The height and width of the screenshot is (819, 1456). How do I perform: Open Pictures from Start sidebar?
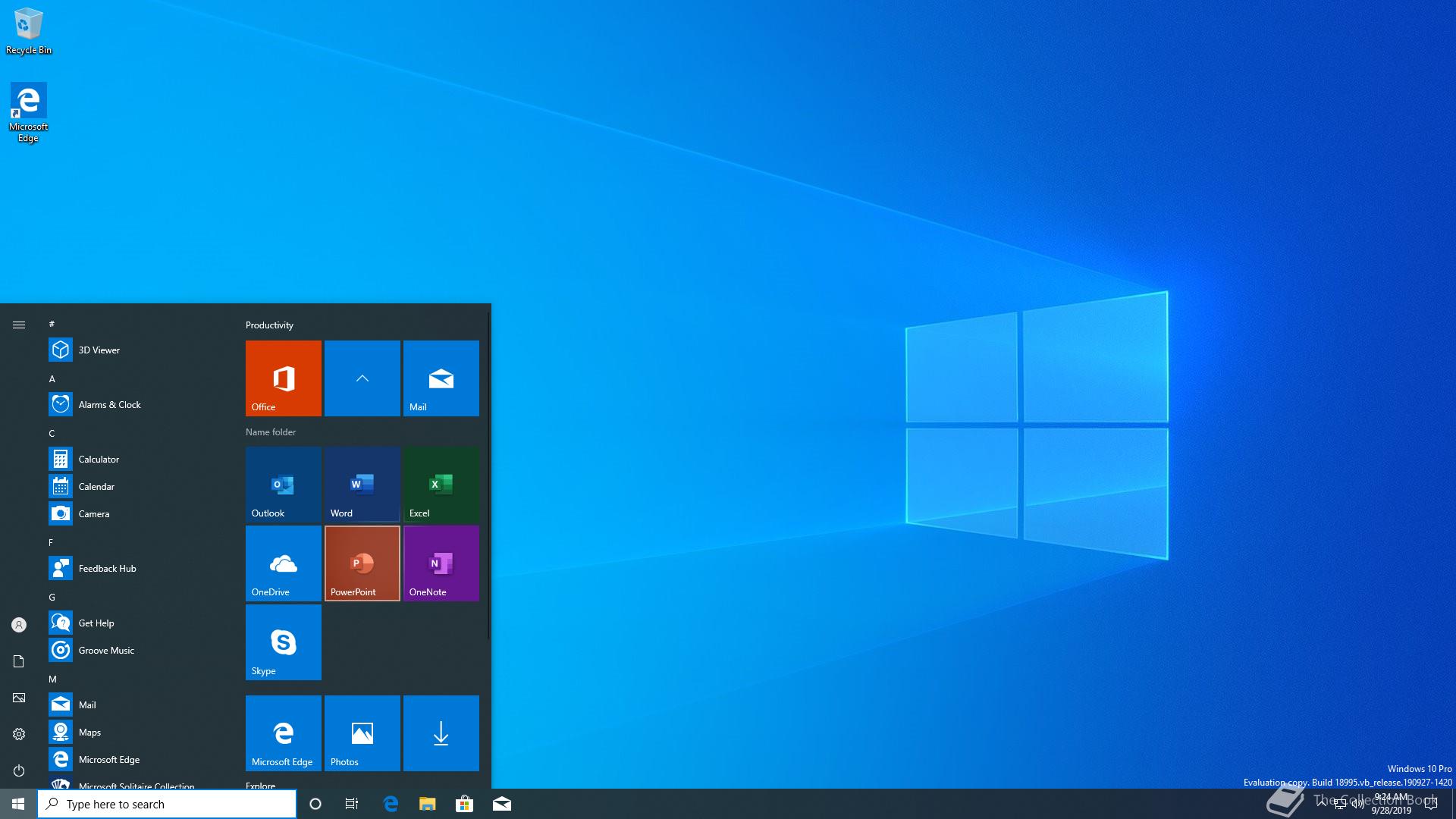click(19, 698)
